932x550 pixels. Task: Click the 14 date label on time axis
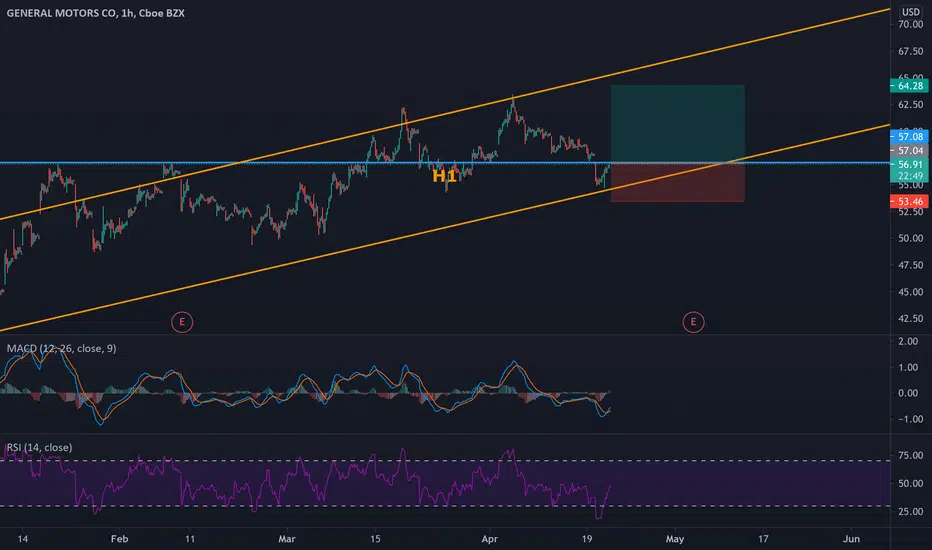tap(23, 539)
